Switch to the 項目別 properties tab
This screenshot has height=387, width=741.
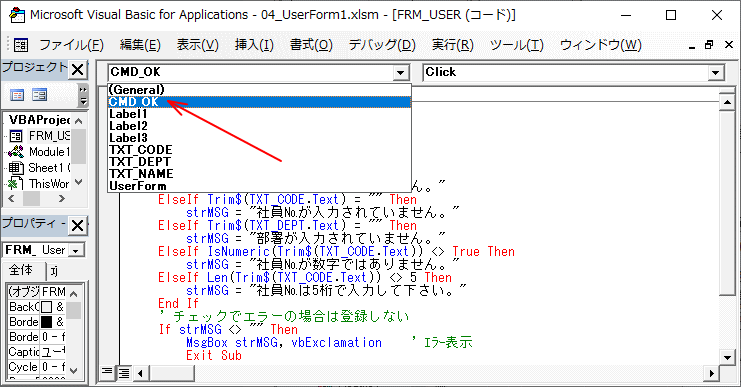tap(55, 271)
